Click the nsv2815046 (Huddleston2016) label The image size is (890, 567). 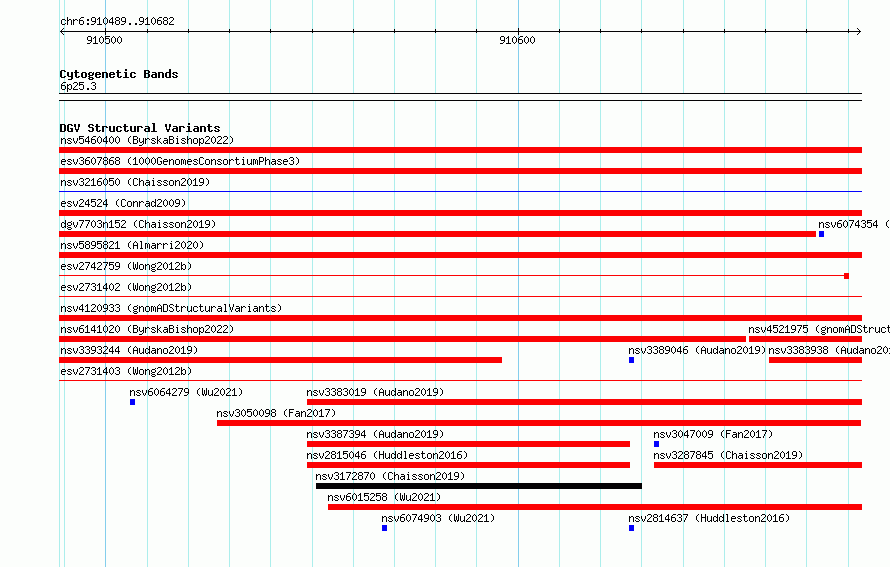[x=387, y=455]
